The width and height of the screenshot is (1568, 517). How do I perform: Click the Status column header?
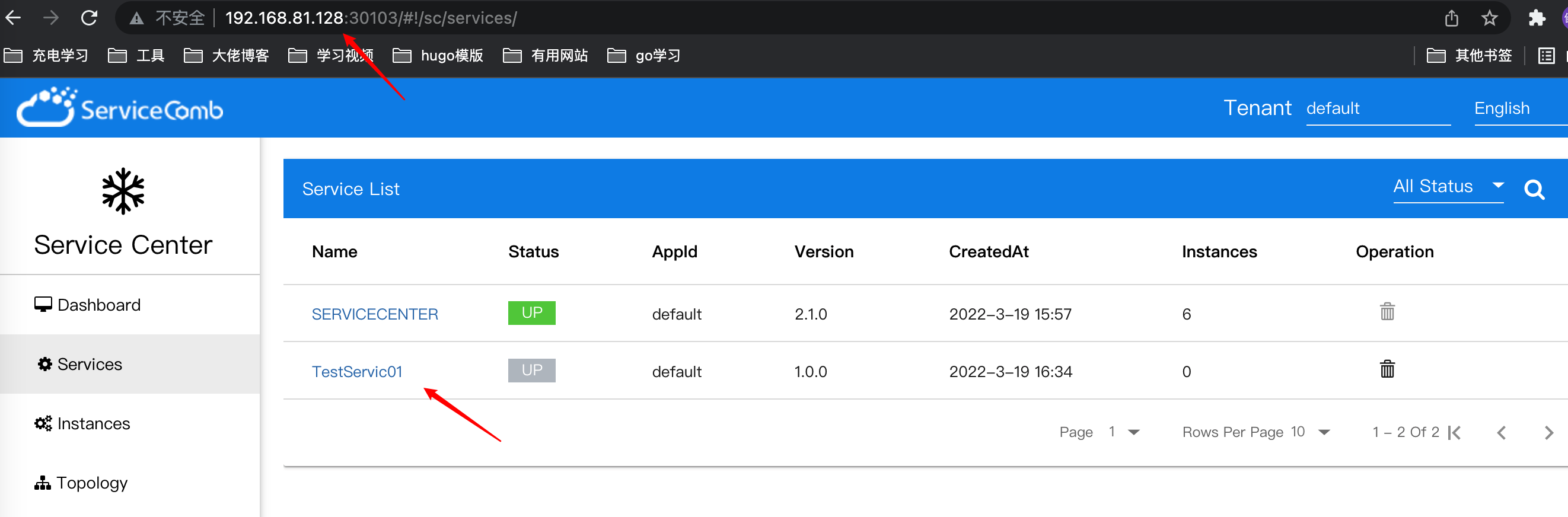pos(533,252)
